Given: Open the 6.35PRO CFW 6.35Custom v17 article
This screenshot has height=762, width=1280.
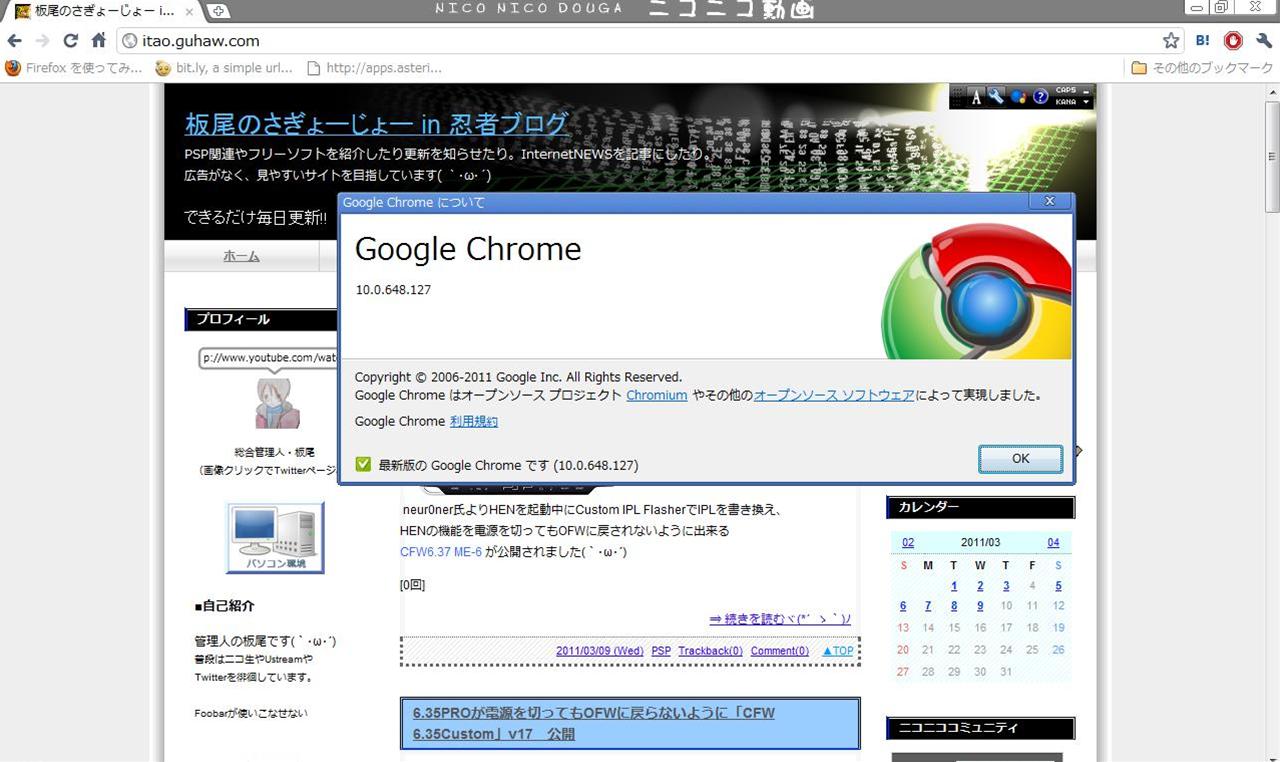Looking at the screenshot, I should tap(594, 723).
